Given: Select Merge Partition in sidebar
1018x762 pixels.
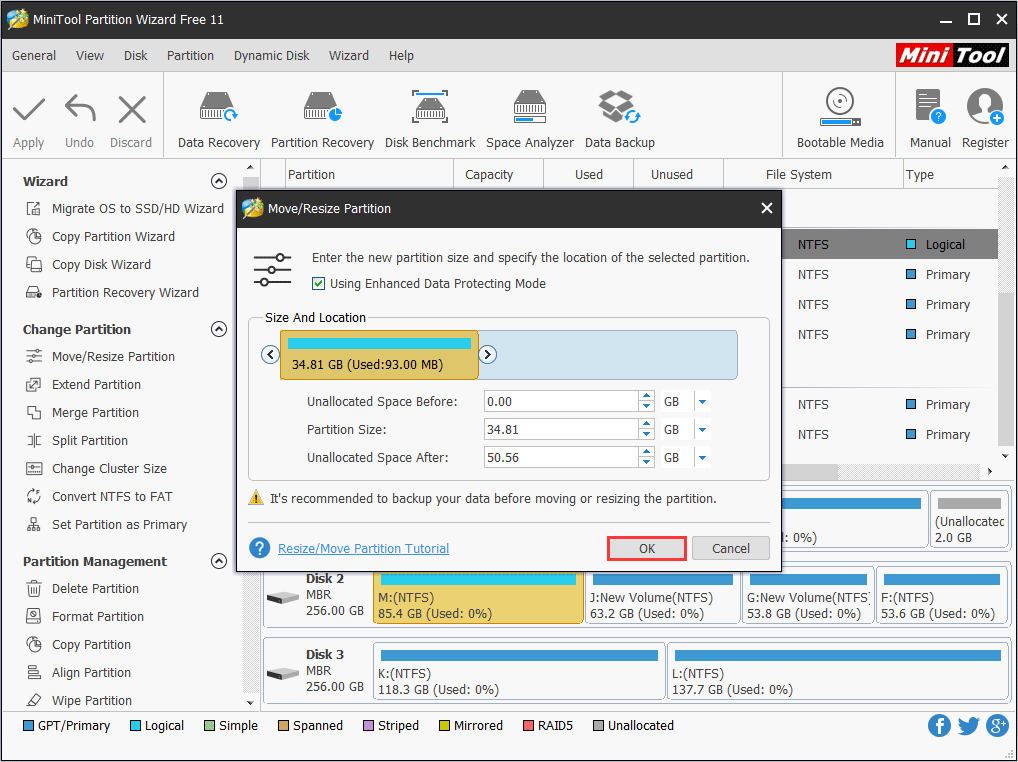Looking at the screenshot, I should [x=82, y=412].
